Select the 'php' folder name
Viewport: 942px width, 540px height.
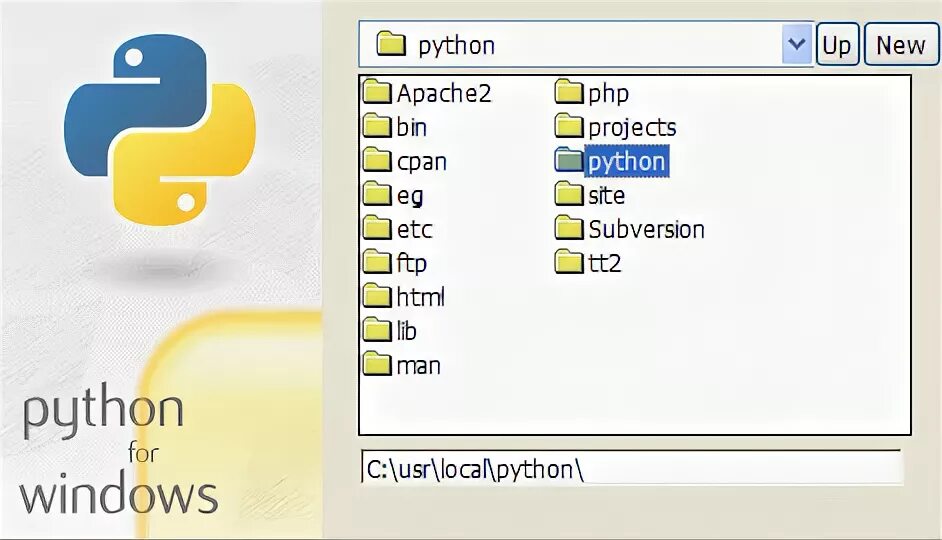(x=609, y=95)
